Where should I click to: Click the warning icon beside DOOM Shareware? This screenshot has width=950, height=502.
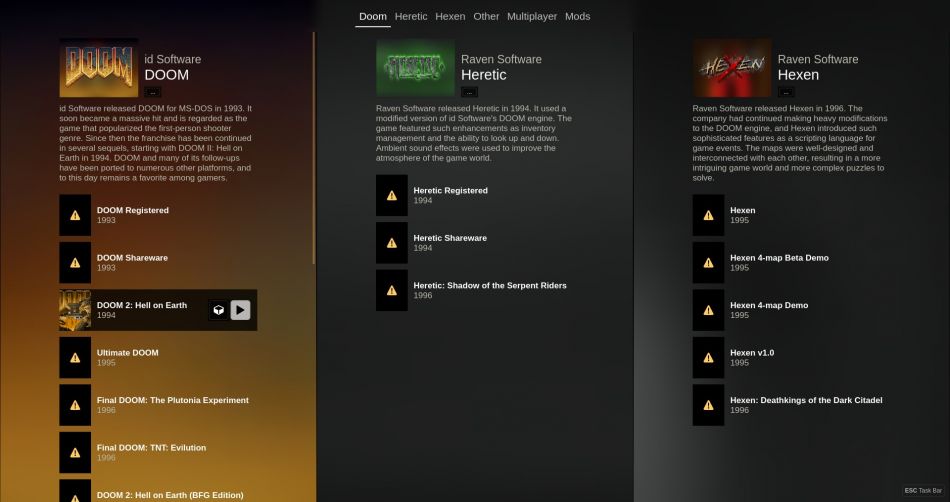[75, 263]
